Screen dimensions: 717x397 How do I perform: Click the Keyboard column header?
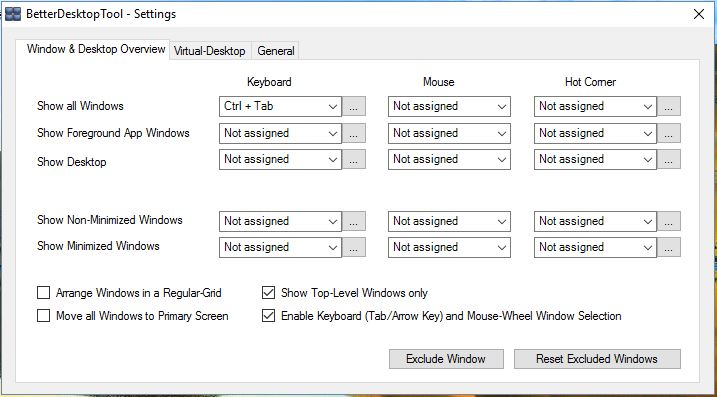(269, 82)
